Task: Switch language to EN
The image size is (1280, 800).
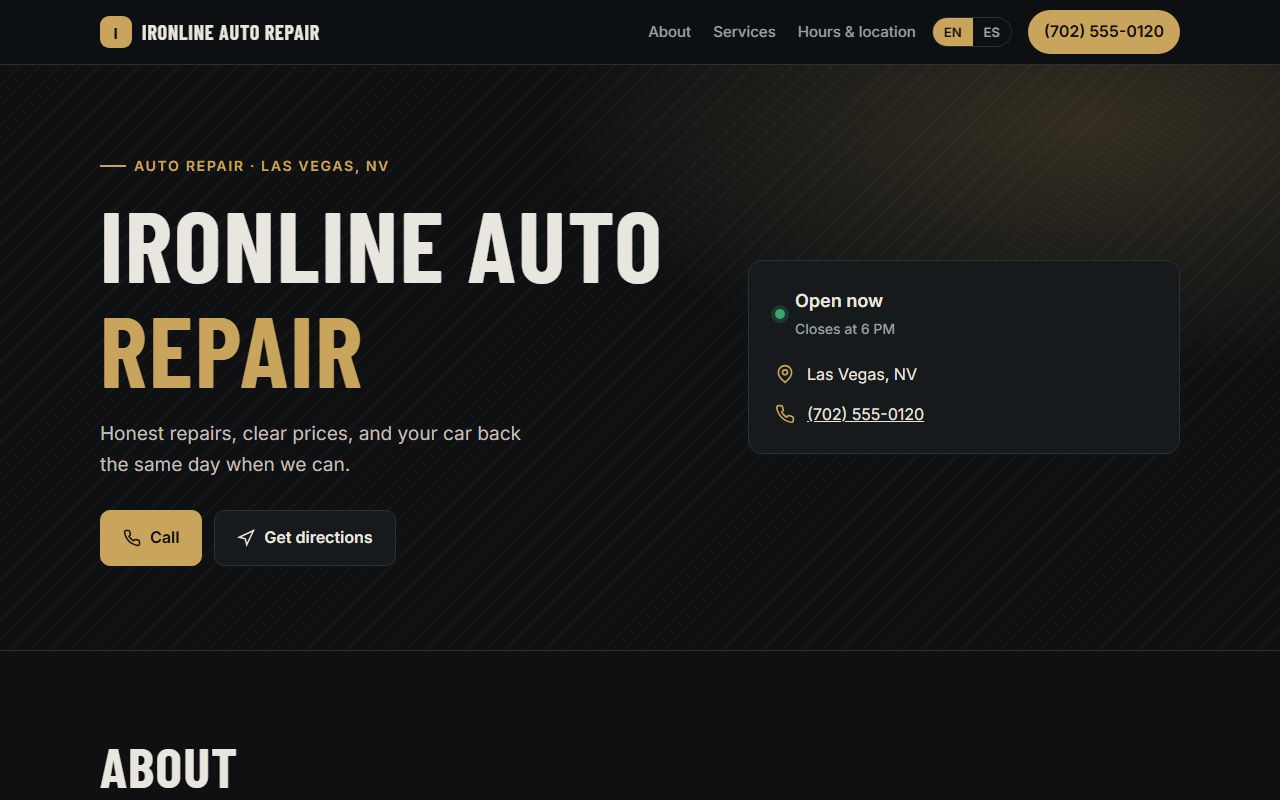Action: [953, 32]
